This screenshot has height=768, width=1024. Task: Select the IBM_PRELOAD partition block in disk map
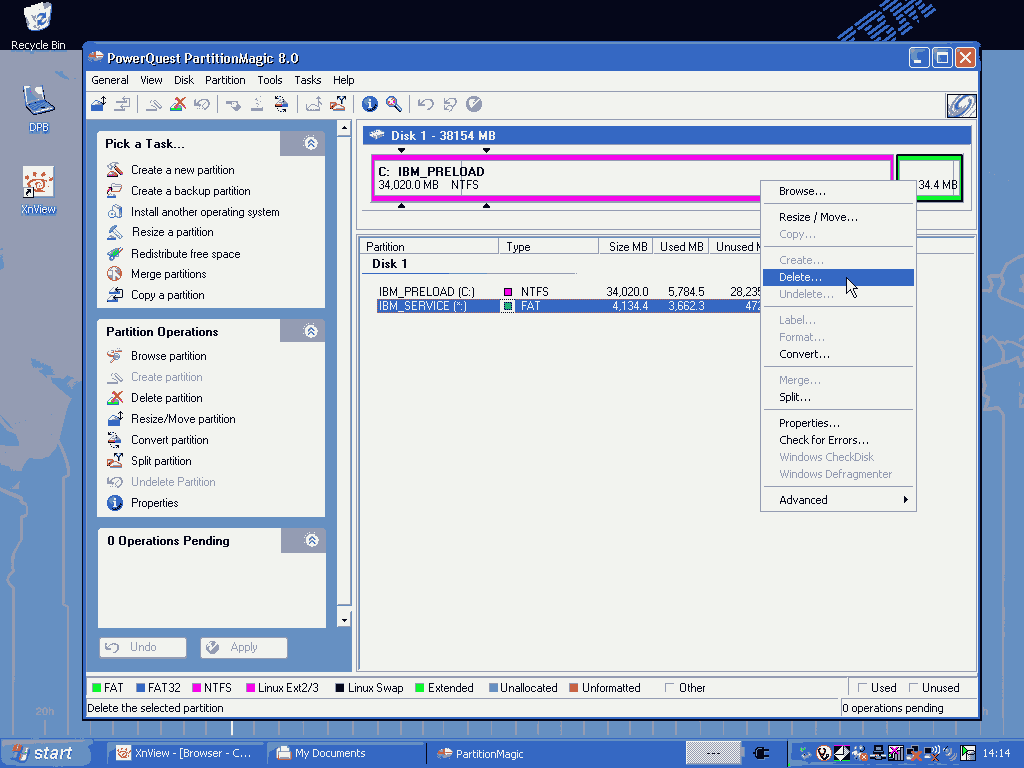tap(631, 179)
